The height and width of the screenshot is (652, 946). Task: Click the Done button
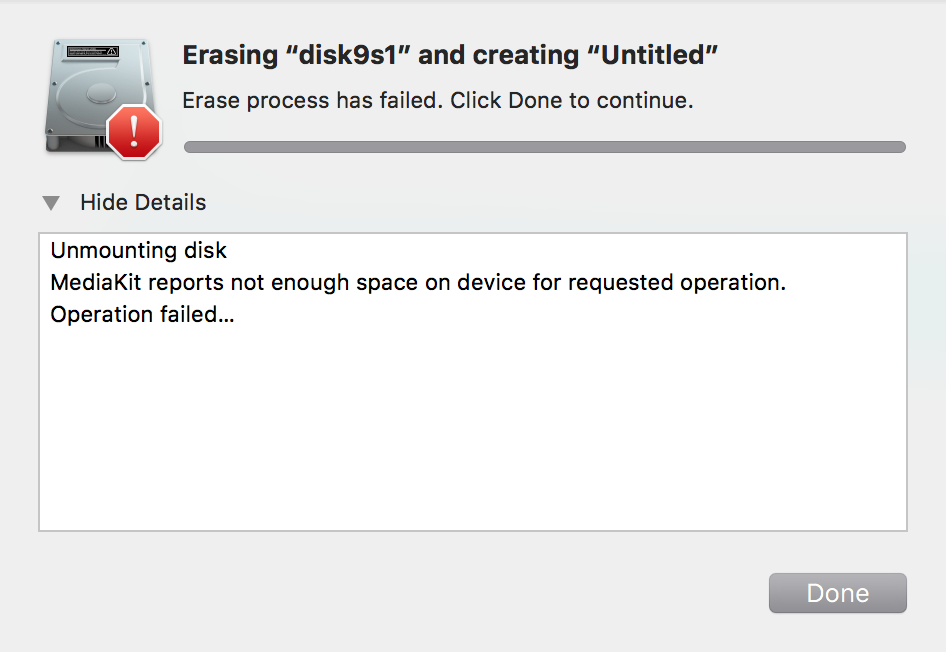[837, 593]
